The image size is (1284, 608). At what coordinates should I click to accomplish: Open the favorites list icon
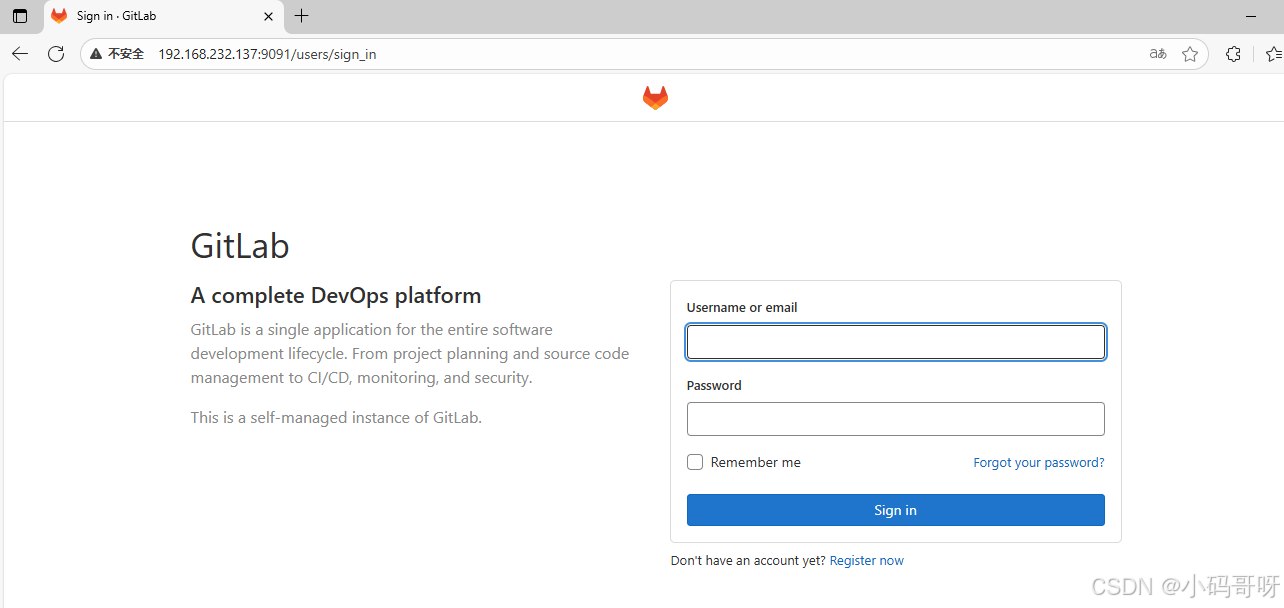click(x=1273, y=54)
